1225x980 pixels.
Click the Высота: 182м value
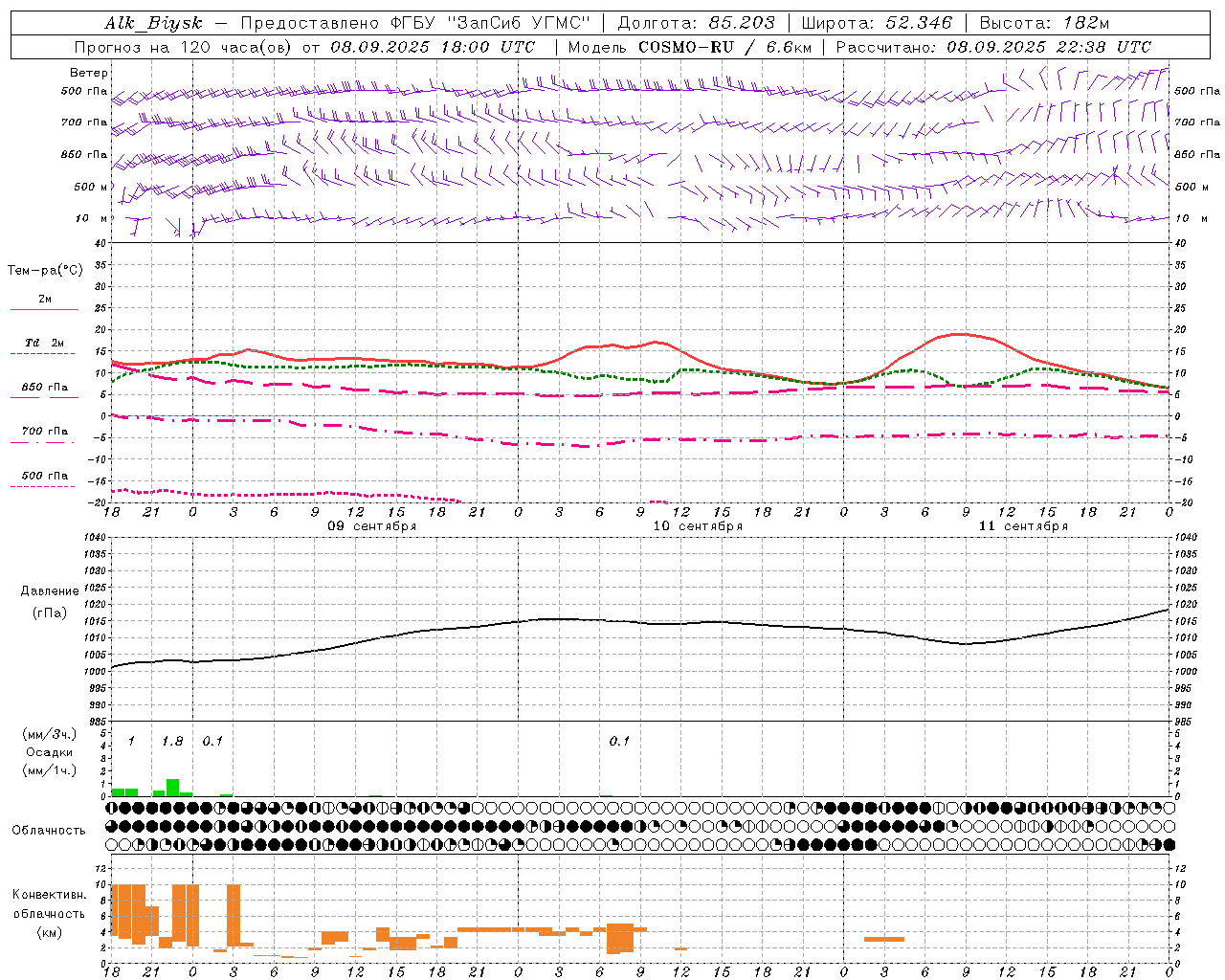(x=1044, y=23)
